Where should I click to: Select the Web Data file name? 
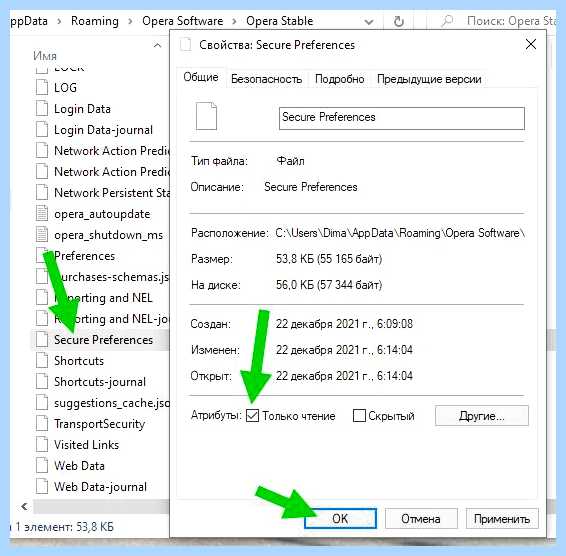79,466
